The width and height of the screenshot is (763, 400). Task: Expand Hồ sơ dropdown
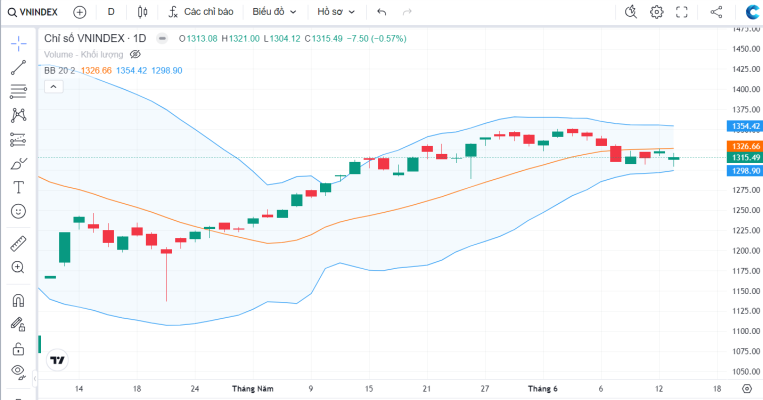point(336,12)
